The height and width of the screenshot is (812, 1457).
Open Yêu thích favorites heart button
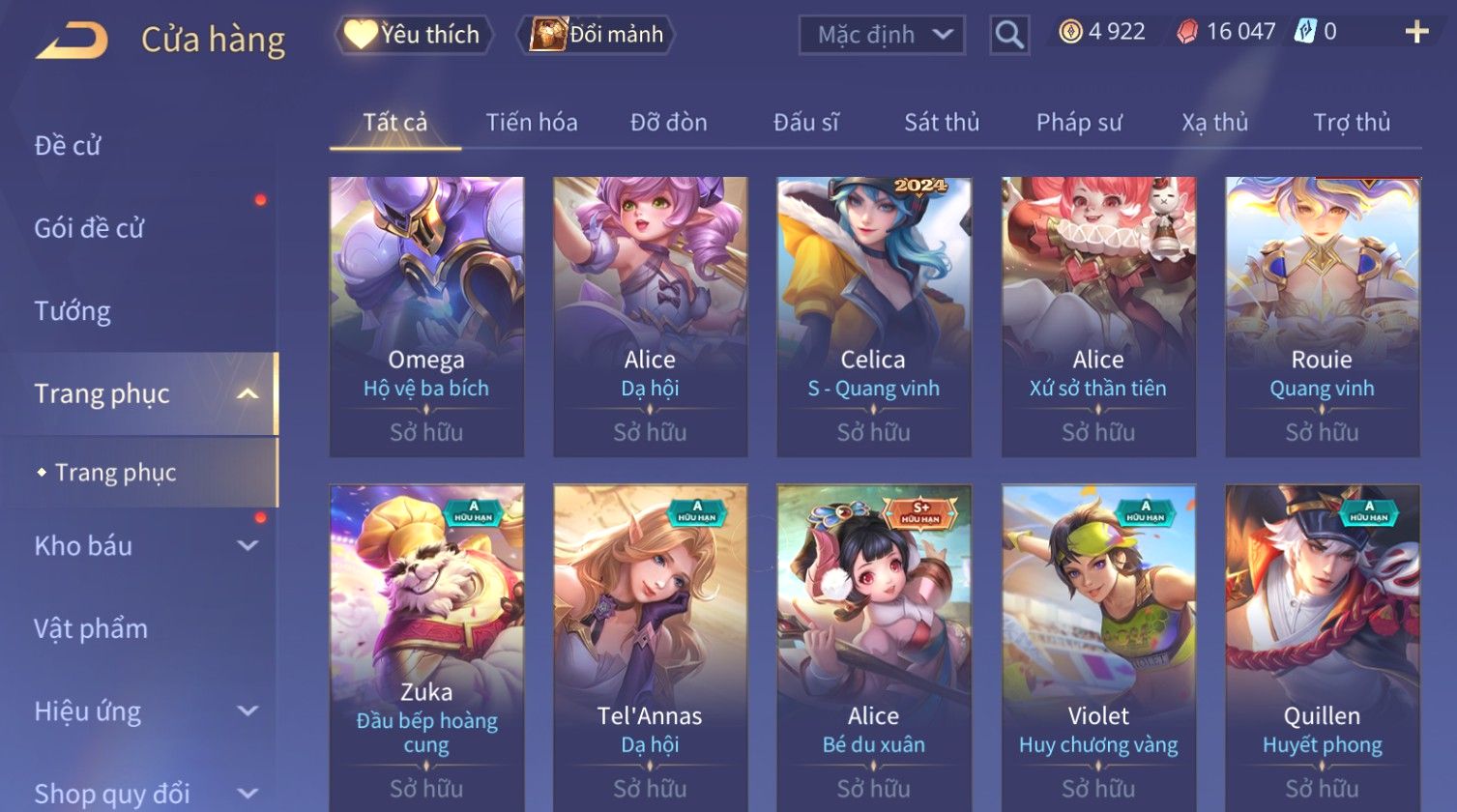(x=414, y=35)
